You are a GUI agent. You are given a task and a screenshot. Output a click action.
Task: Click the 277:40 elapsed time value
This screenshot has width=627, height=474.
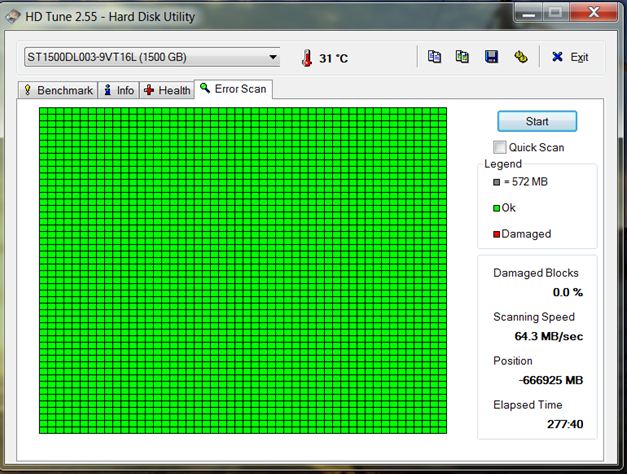(565, 424)
